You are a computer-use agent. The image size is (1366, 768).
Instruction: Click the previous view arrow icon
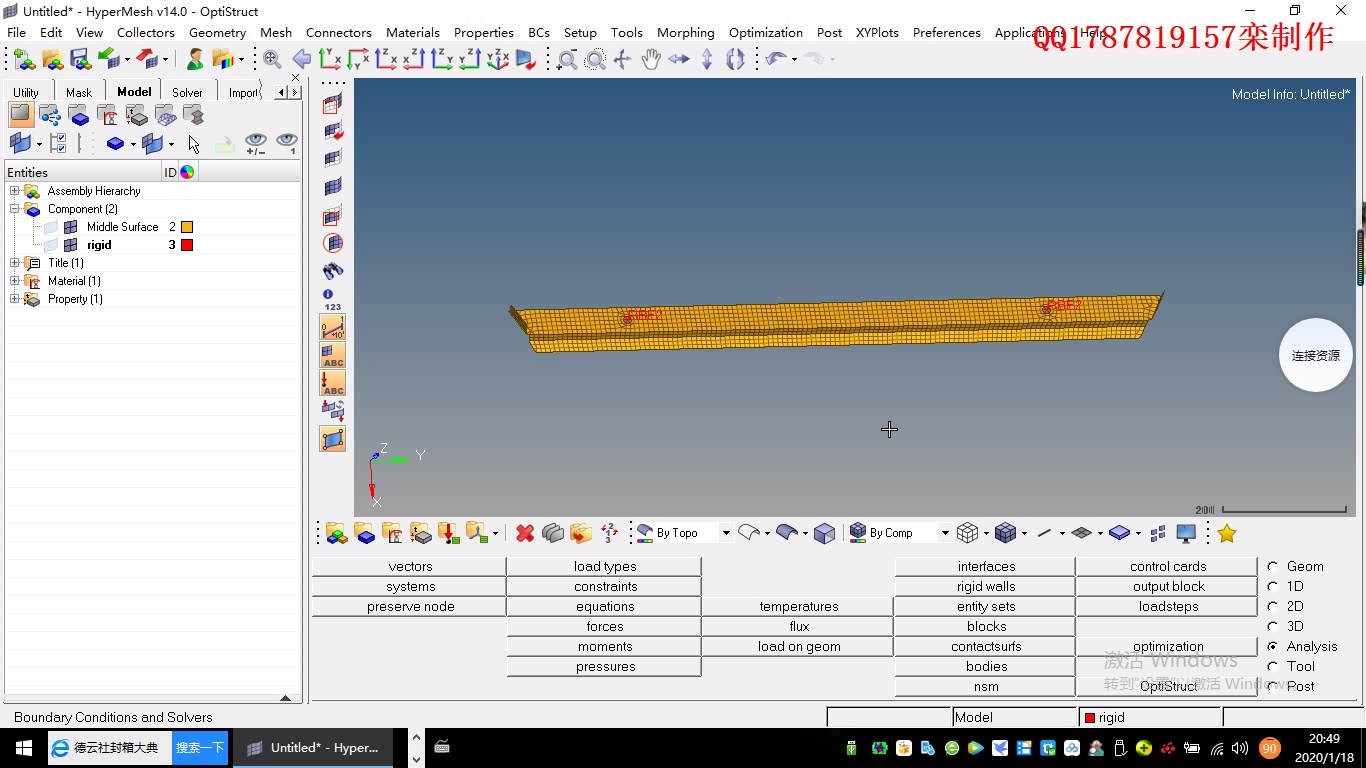[x=301, y=60]
